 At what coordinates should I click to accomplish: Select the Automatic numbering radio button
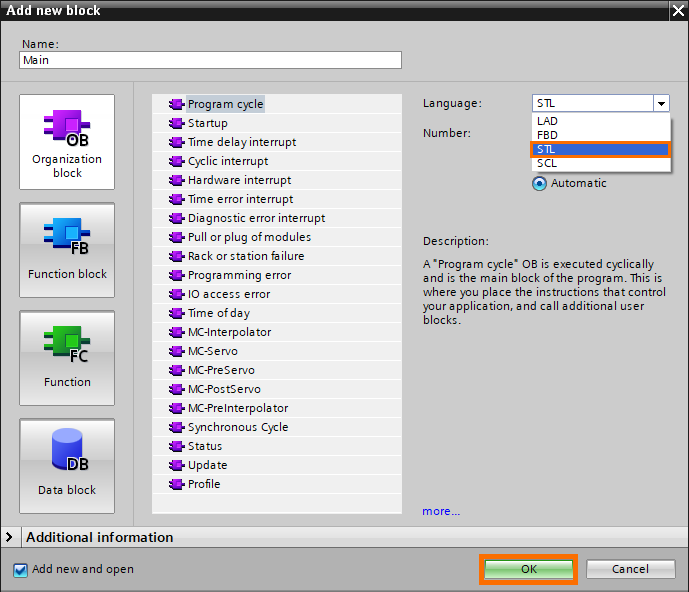click(539, 183)
